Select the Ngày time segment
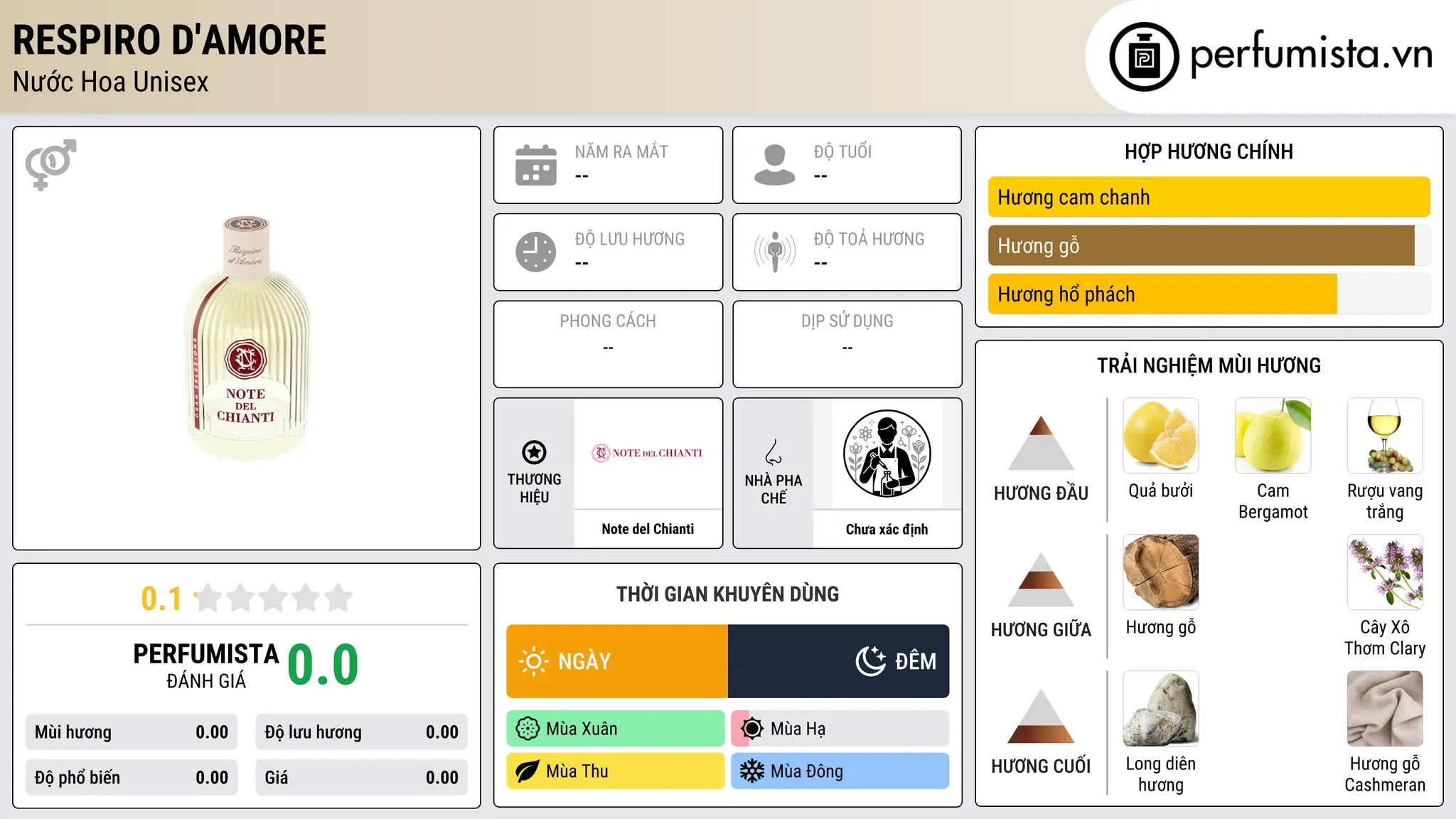1456x819 pixels. 617,661
